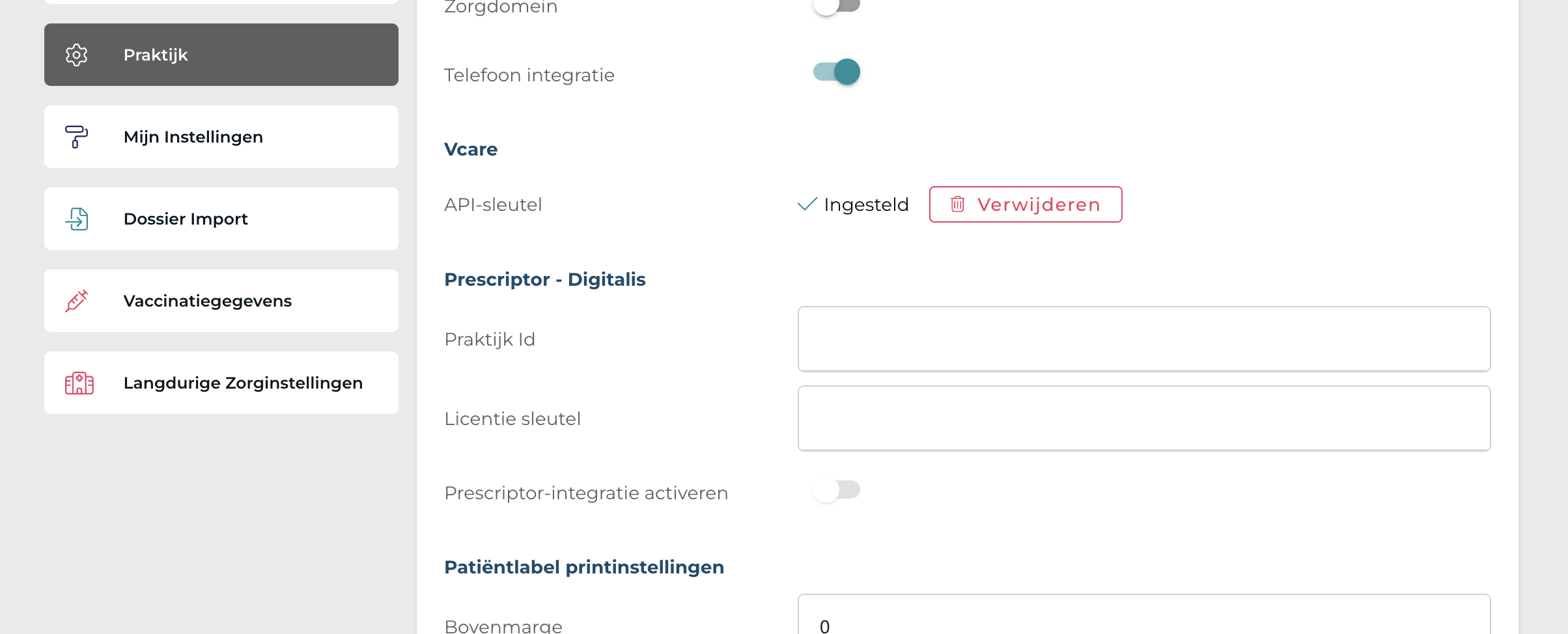Click into the Praktijk Id field
The width and height of the screenshot is (1568, 634).
coord(1143,339)
